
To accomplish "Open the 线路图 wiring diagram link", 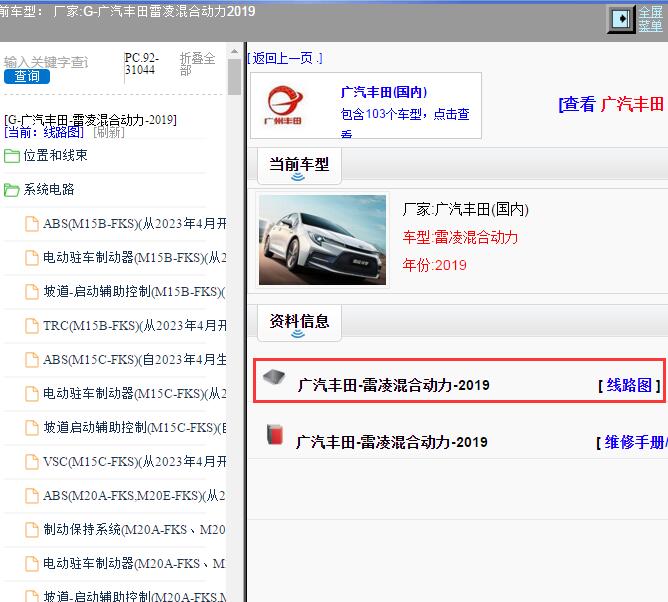I will [x=629, y=385].
